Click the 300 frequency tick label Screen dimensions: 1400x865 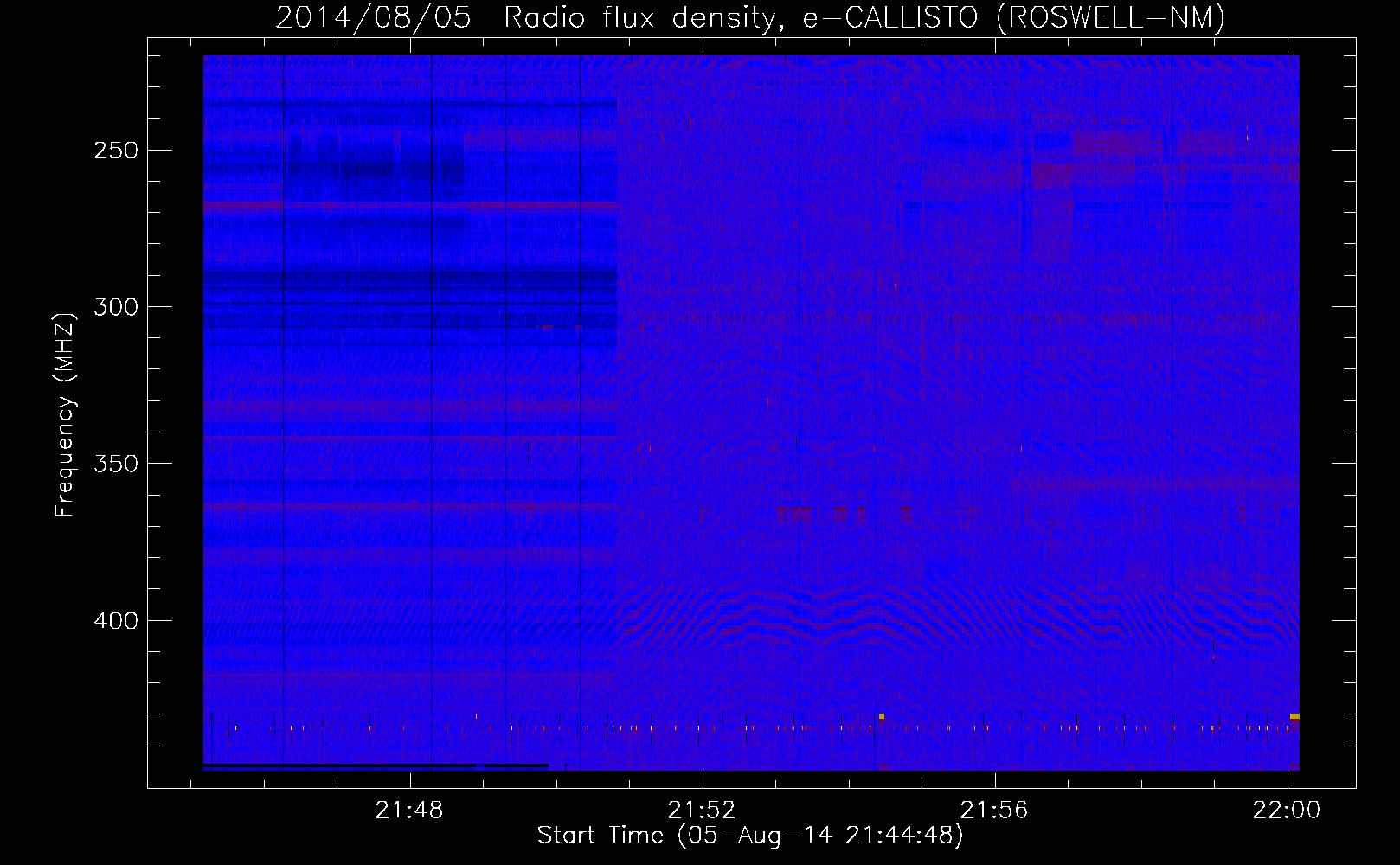(116, 307)
